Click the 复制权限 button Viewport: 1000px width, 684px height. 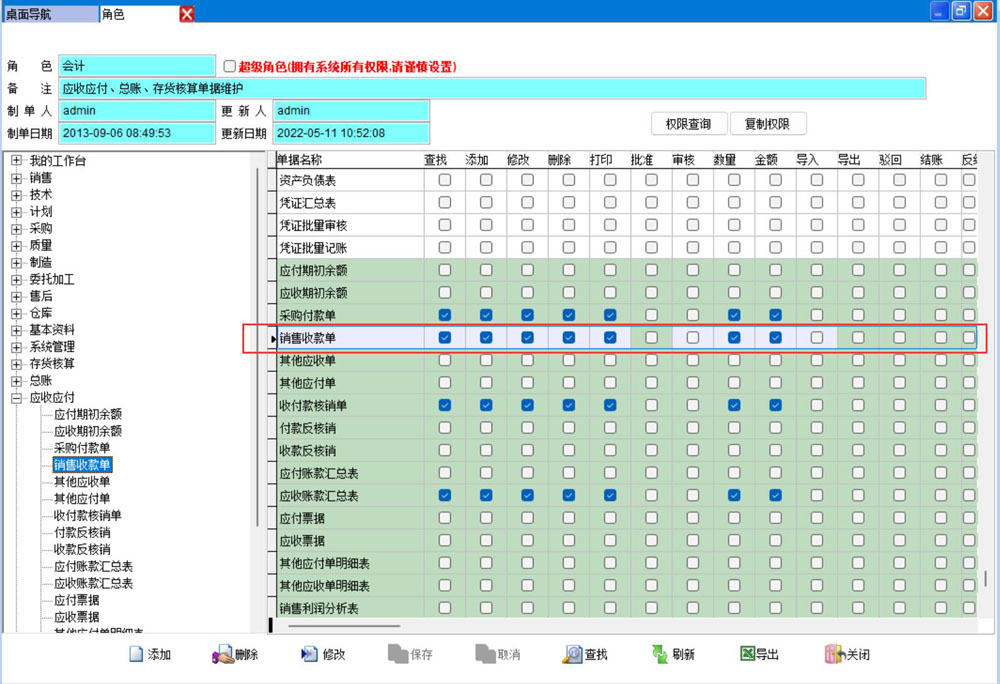tap(767, 124)
